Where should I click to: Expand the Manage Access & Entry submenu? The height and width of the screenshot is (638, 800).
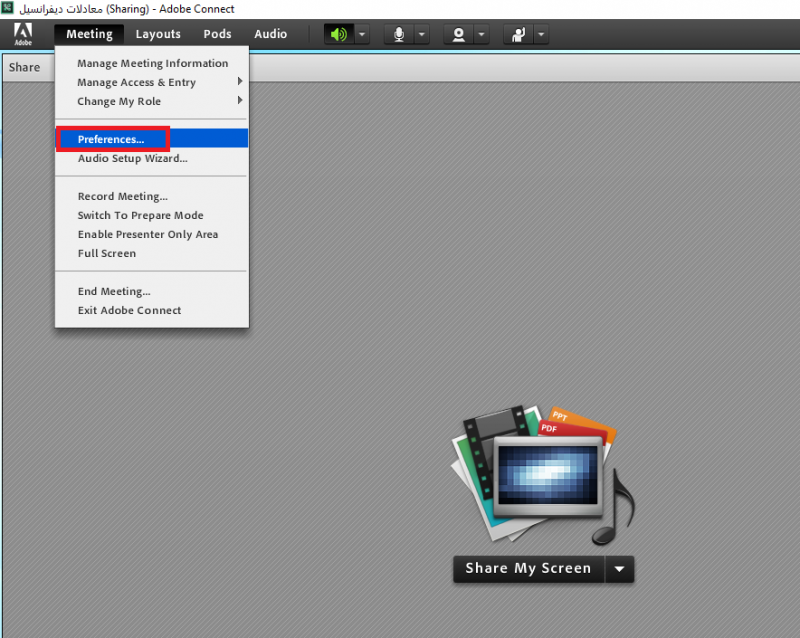point(137,82)
